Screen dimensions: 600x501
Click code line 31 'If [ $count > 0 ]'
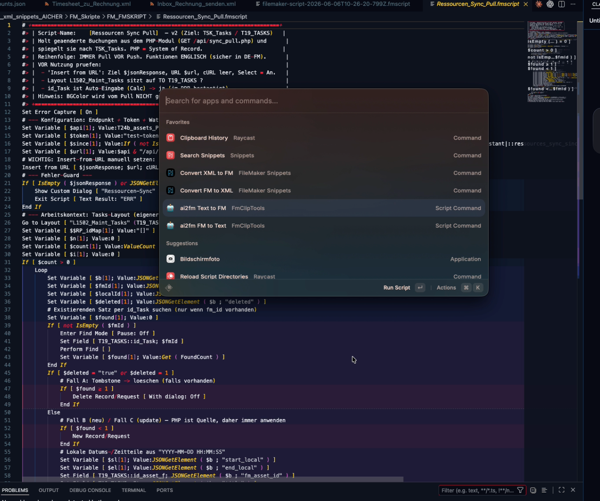click(x=49, y=262)
